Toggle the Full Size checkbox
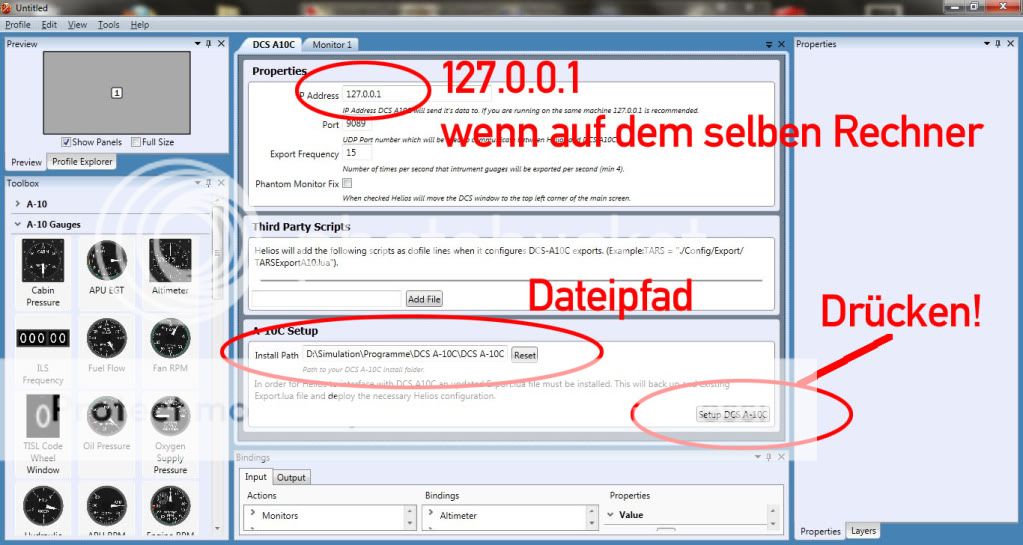Image resolution: width=1023 pixels, height=545 pixels. [x=136, y=142]
